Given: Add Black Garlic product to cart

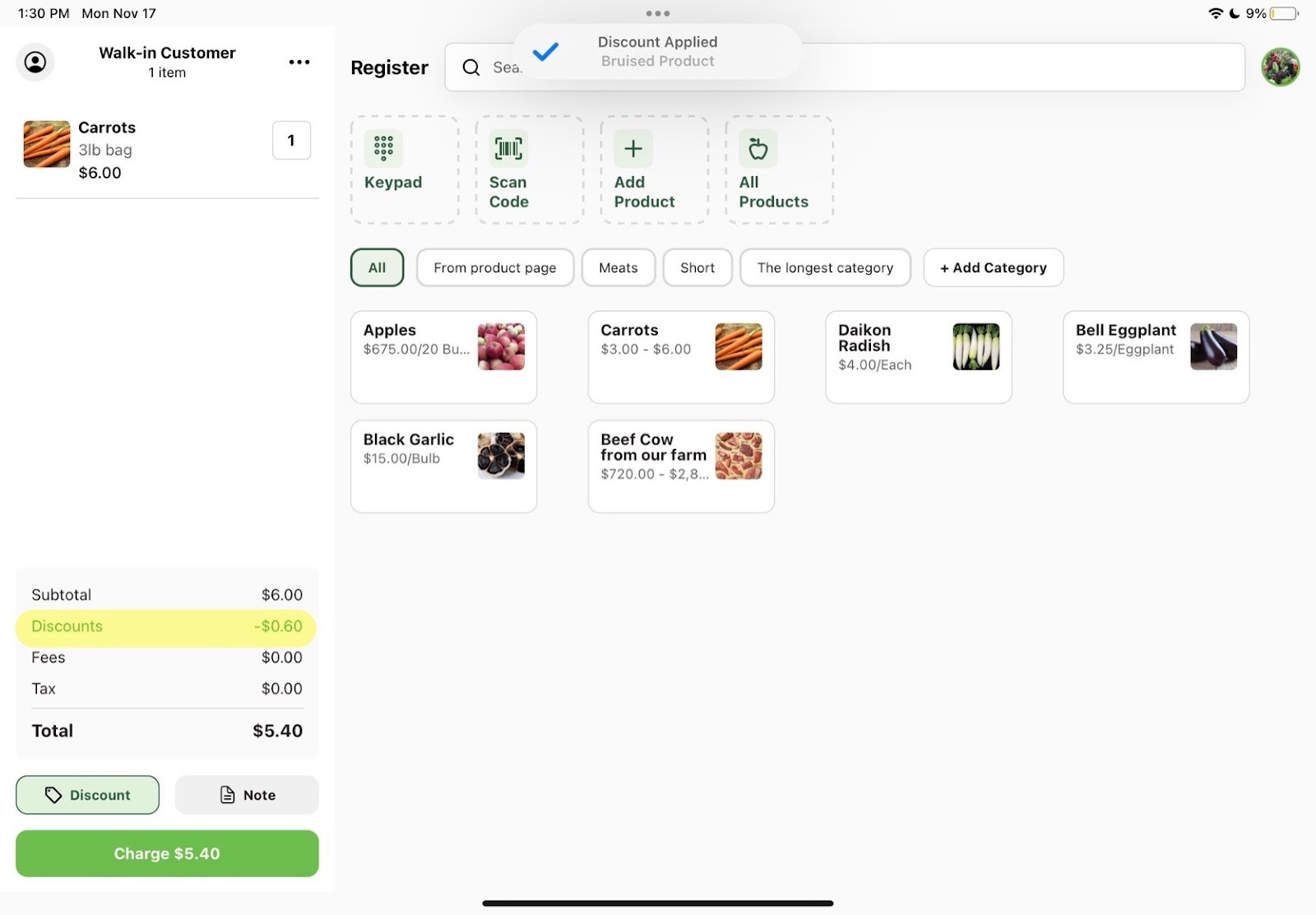Looking at the screenshot, I should click(x=443, y=467).
